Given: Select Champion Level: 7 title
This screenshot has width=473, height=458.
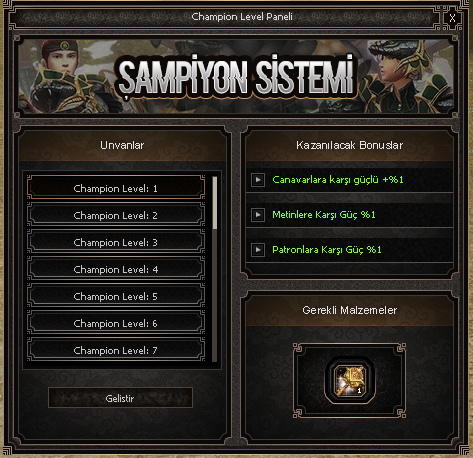Looking at the screenshot, I should click(x=116, y=349).
